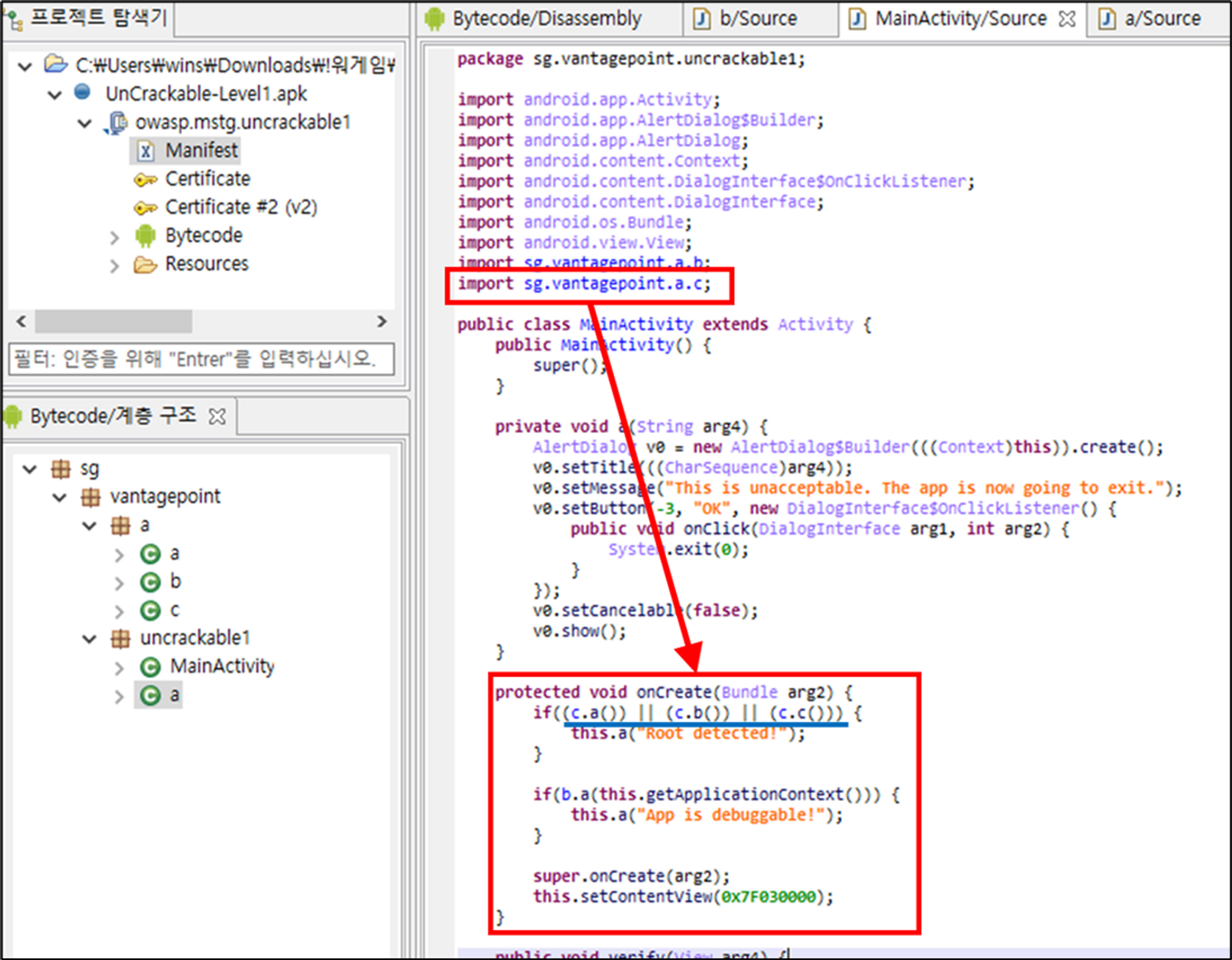Click the filter input field
The image size is (1232, 960).
tap(201, 358)
